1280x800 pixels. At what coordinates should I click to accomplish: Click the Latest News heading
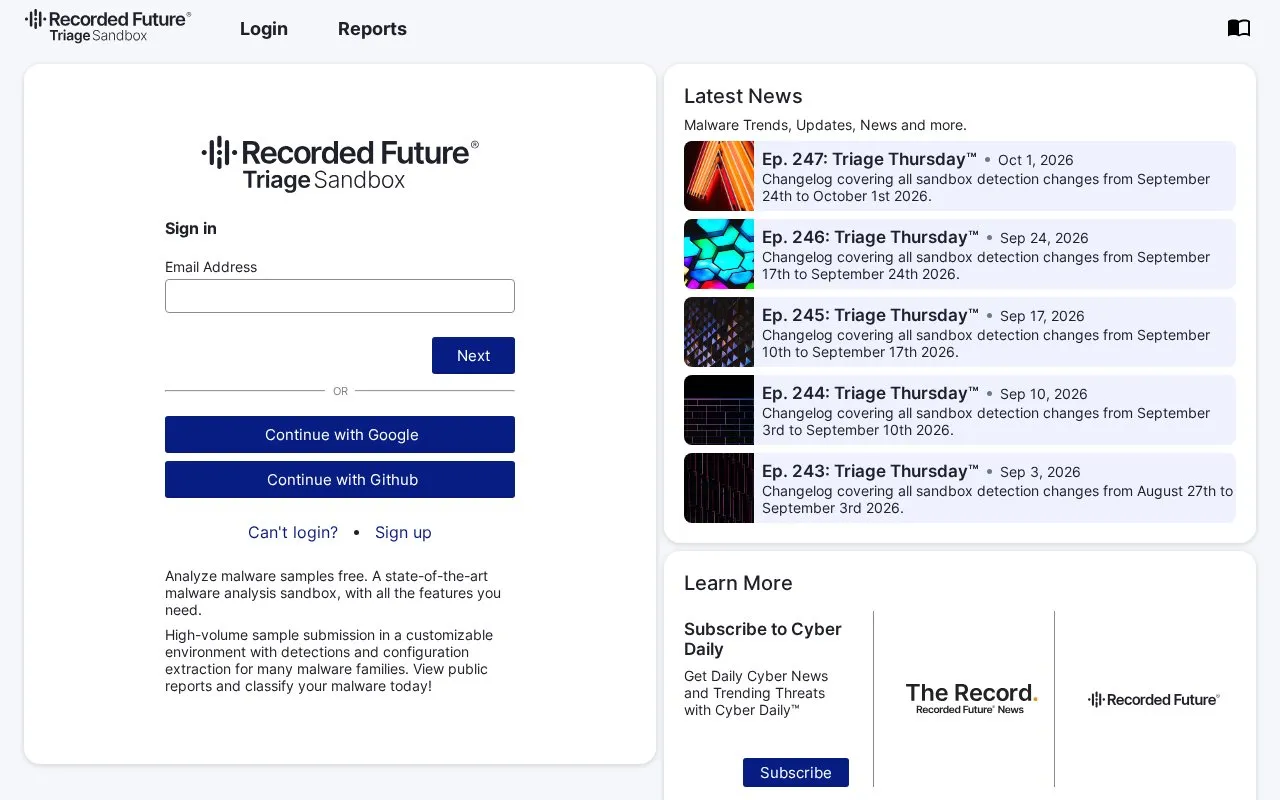coord(743,96)
